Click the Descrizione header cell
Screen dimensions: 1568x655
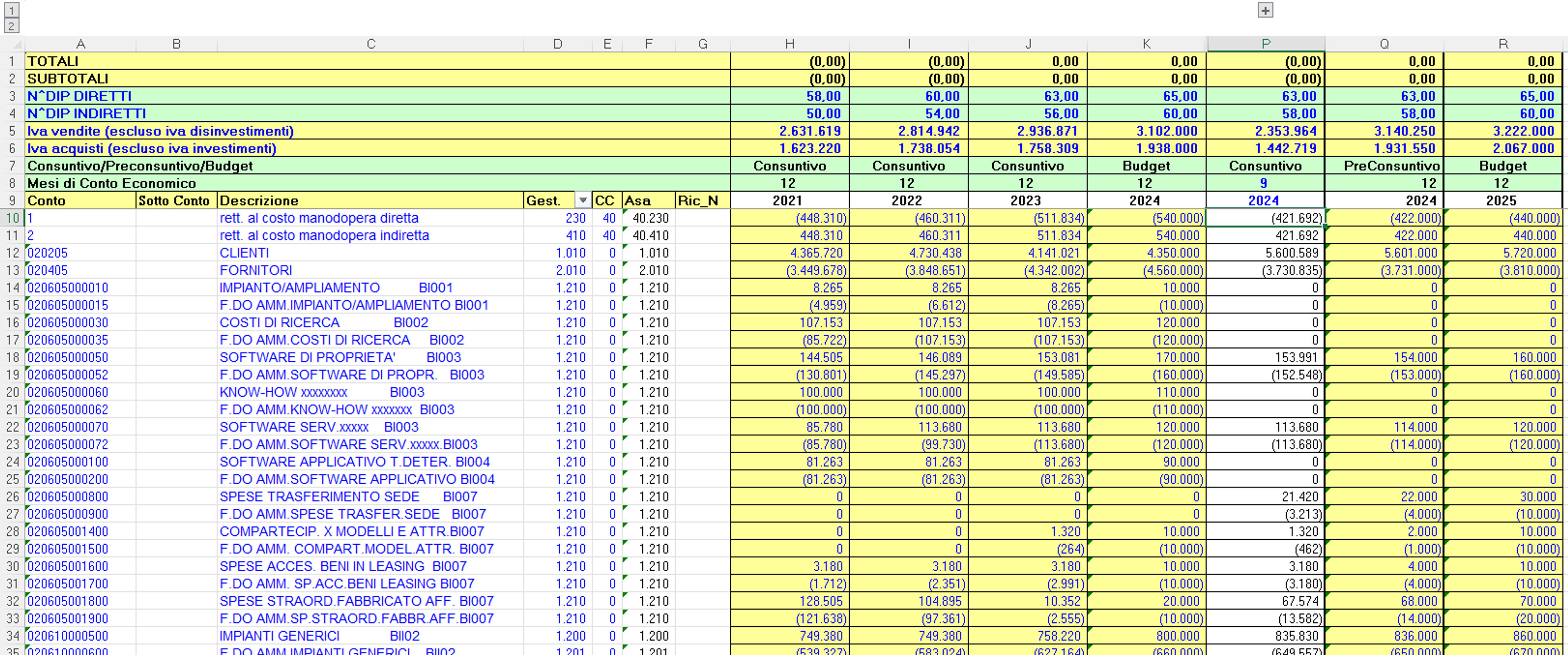(371, 201)
